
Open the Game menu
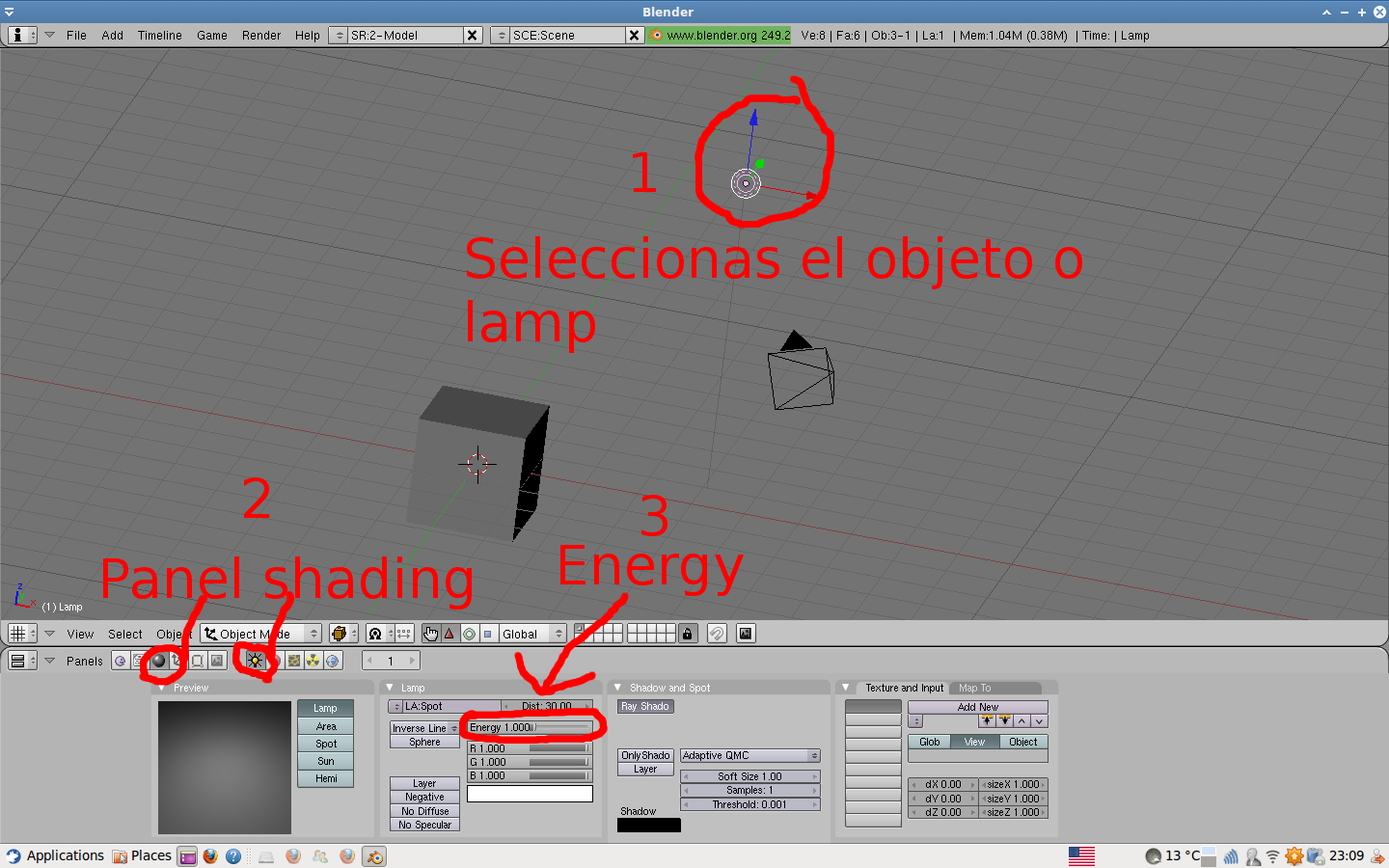(x=212, y=36)
